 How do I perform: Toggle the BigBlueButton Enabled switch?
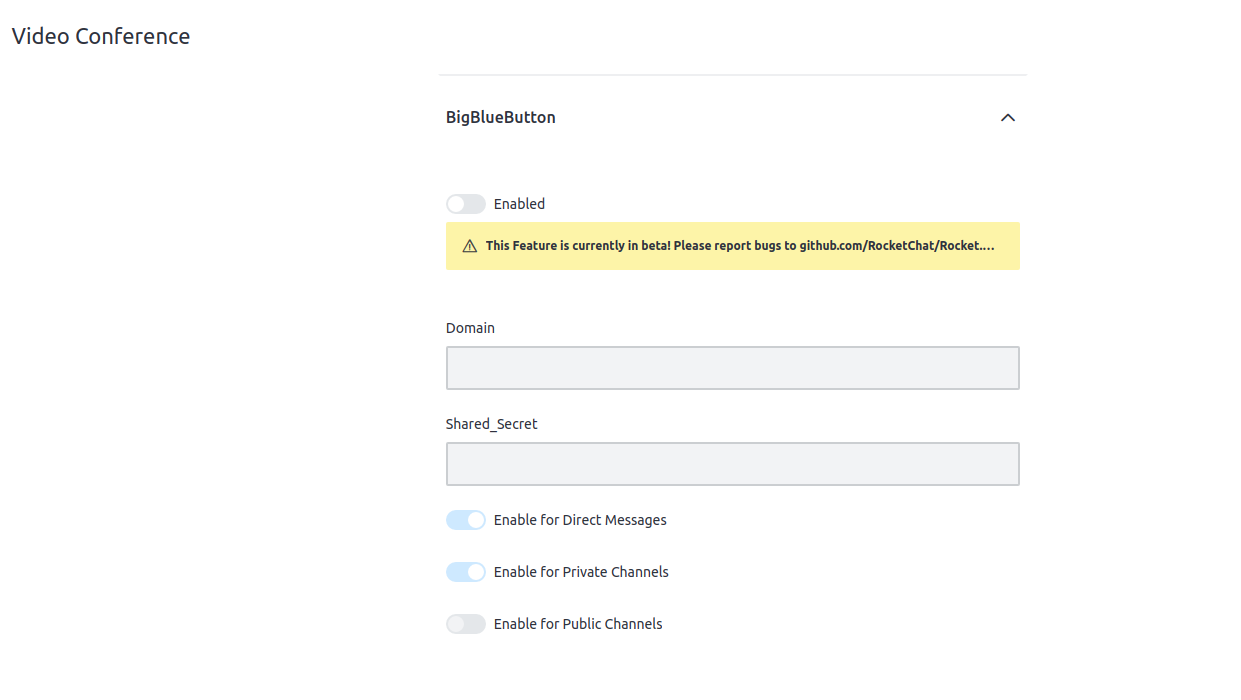(x=466, y=204)
